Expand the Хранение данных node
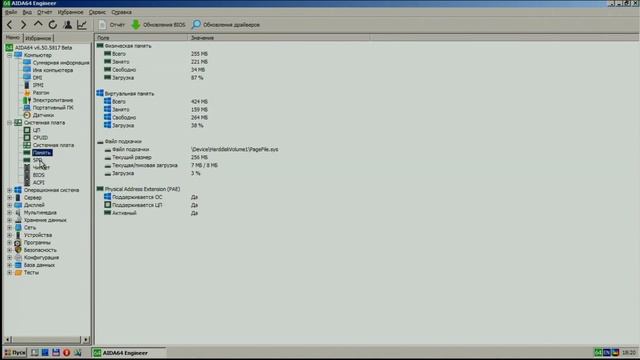The width and height of the screenshot is (640, 360). [9, 220]
